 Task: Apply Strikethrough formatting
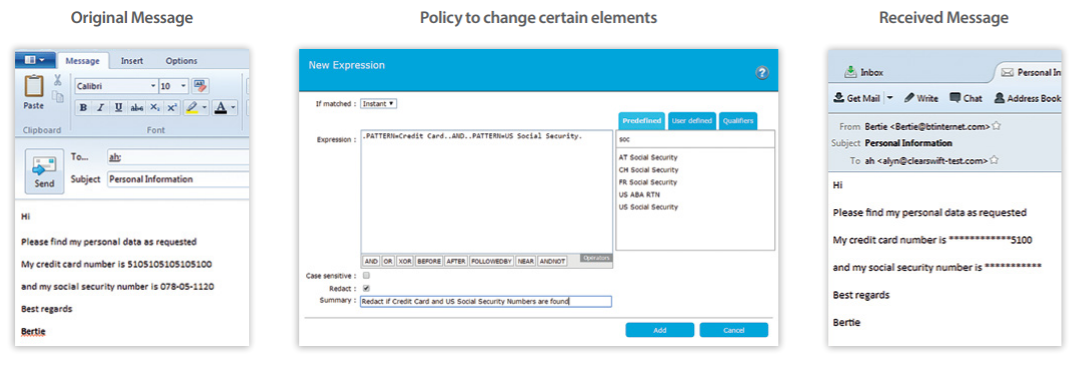coord(137,108)
